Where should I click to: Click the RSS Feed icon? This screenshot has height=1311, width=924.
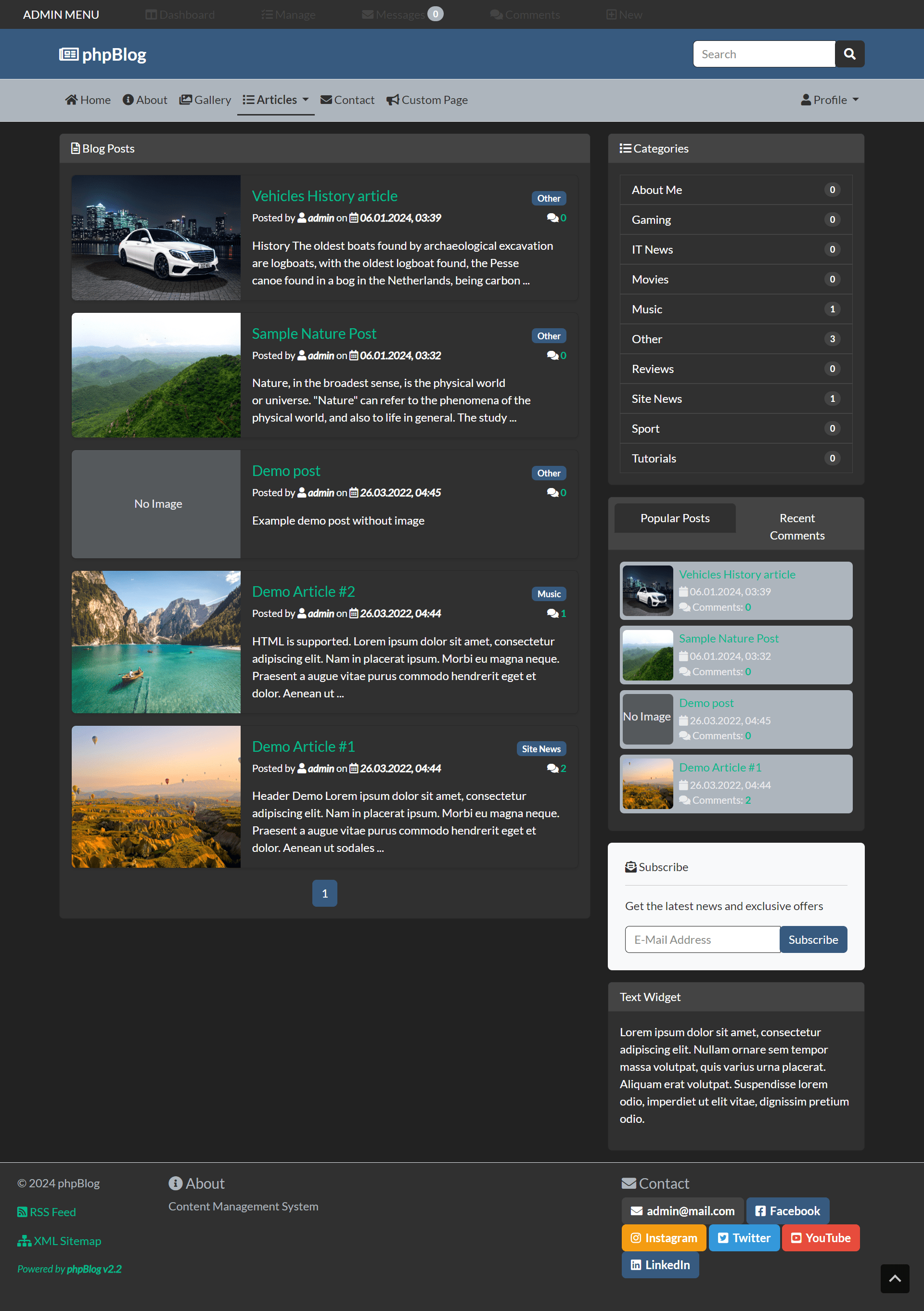pos(22,1212)
